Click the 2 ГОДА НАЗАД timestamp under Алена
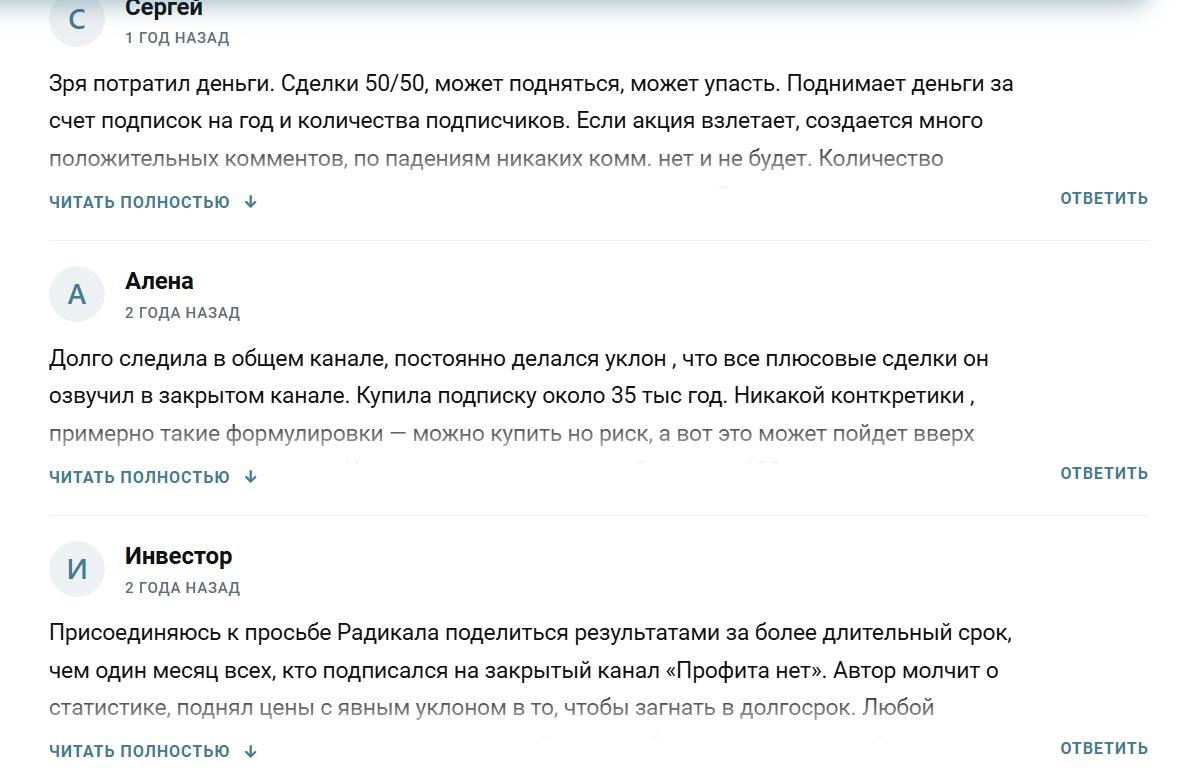The image size is (1197, 777). (182, 312)
